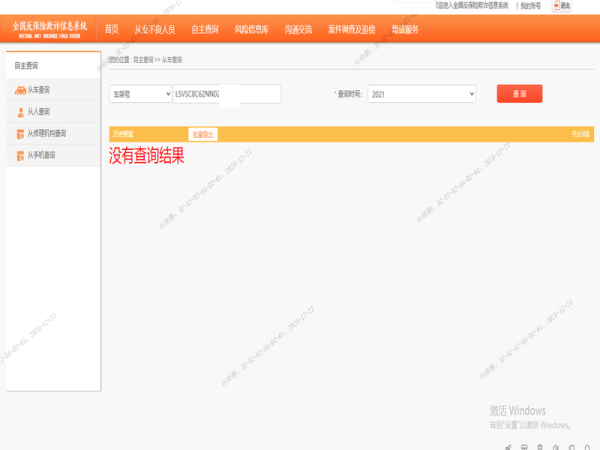Screen dimensions: 600x450
Task: Click the phone icon beside 从手机查询
Action: (x=20, y=155)
